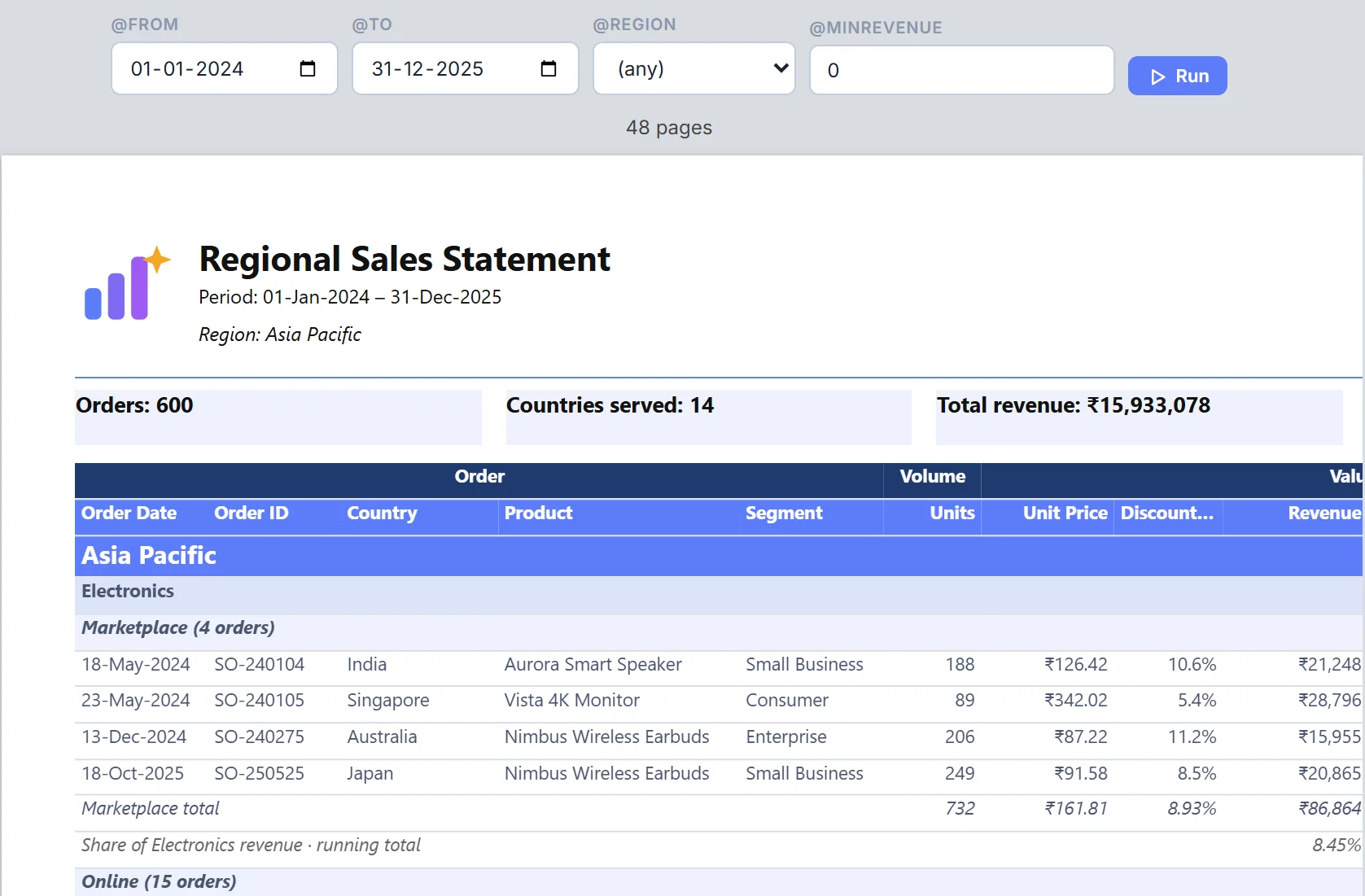Click the Singapore country cell
This screenshot has height=896, width=1365.
point(388,701)
